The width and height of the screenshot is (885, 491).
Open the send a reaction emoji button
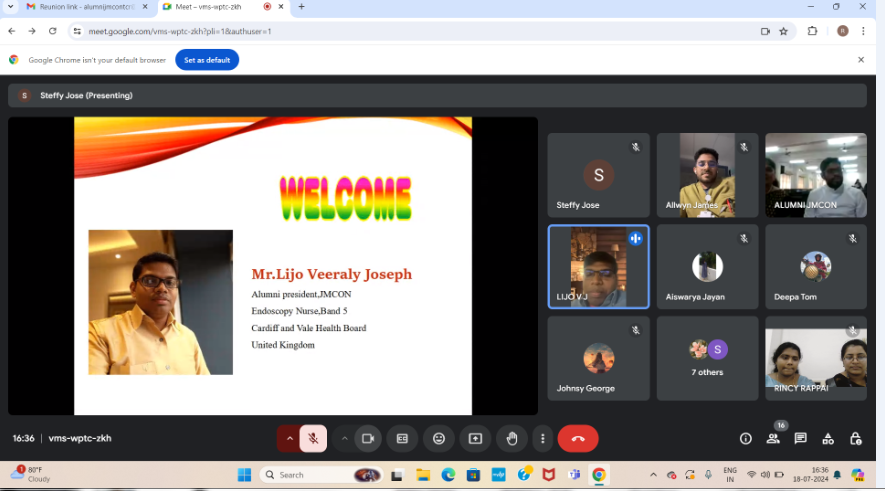(x=439, y=439)
